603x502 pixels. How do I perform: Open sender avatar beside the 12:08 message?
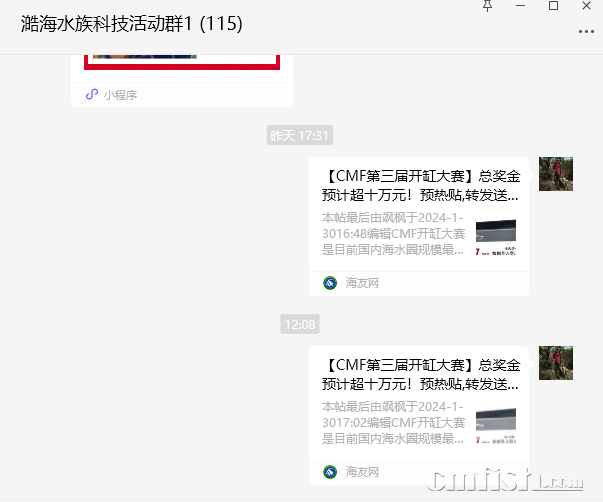click(556, 363)
